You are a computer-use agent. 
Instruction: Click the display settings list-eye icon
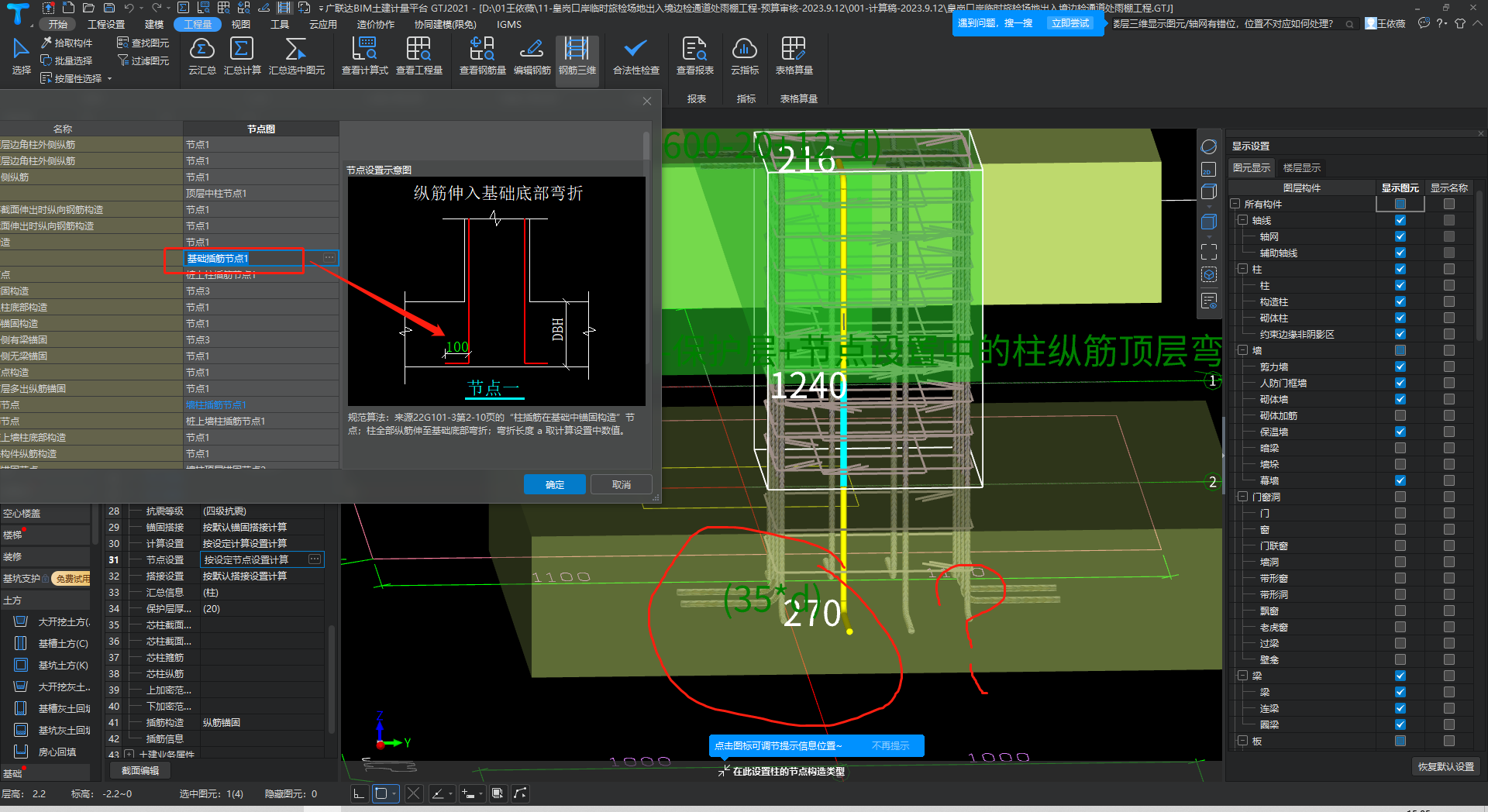pyautogui.click(x=1209, y=301)
